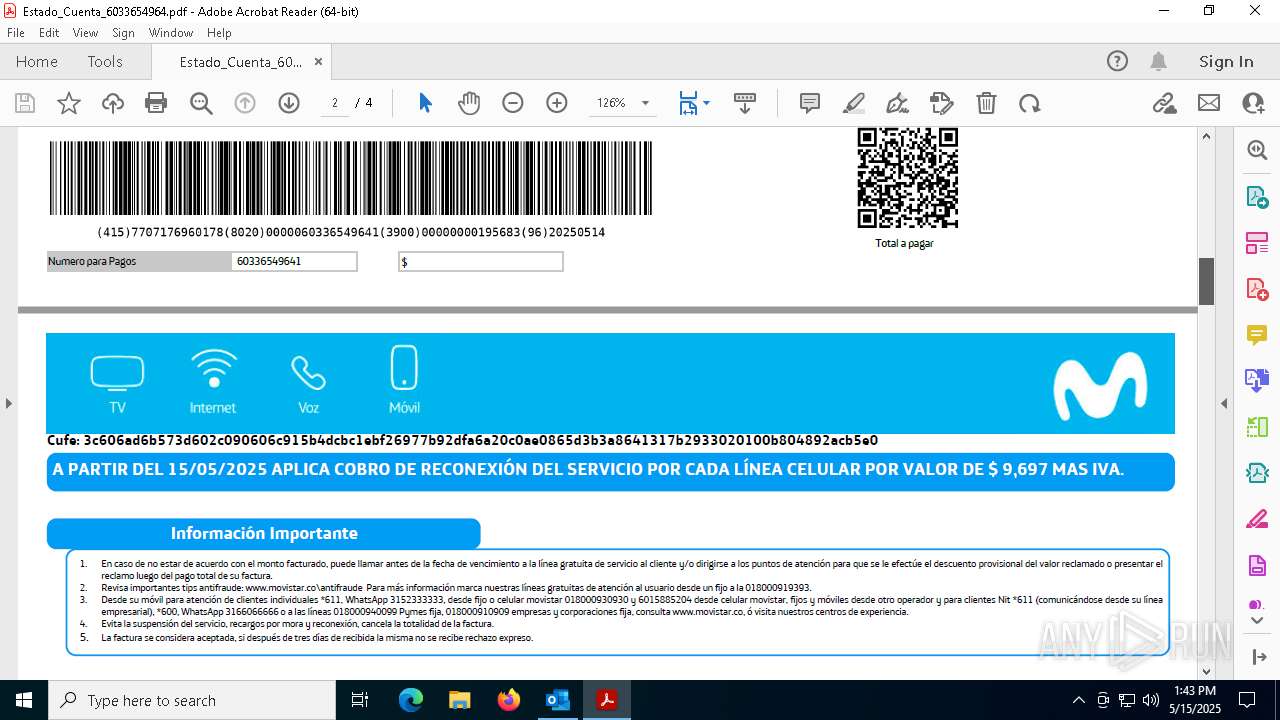Open Create PDF sidebar tool
Image resolution: width=1280 pixels, height=720 pixels.
pyautogui.click(x=1257, y=289)
